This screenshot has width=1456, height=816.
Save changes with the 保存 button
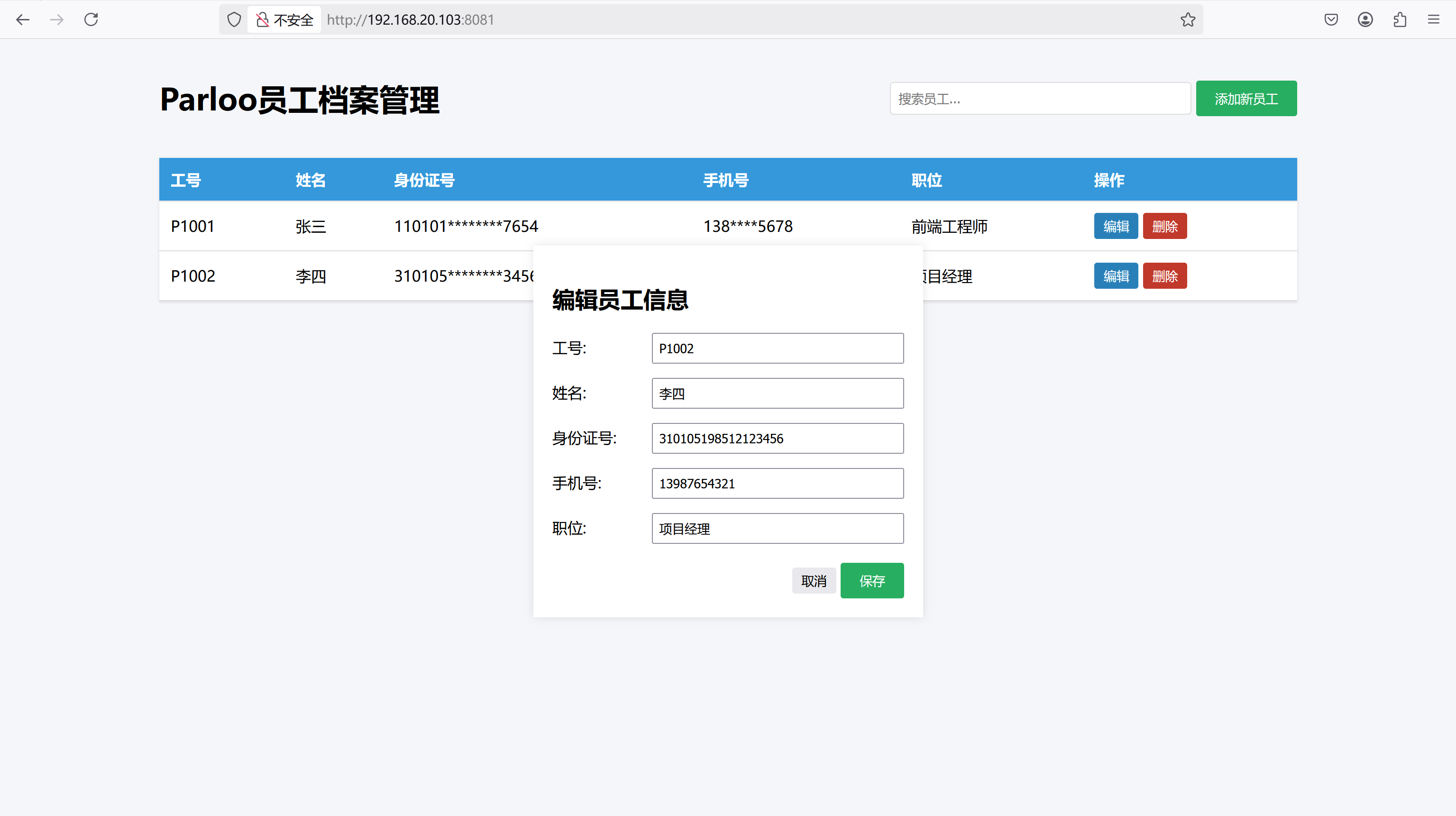(872, 580)
